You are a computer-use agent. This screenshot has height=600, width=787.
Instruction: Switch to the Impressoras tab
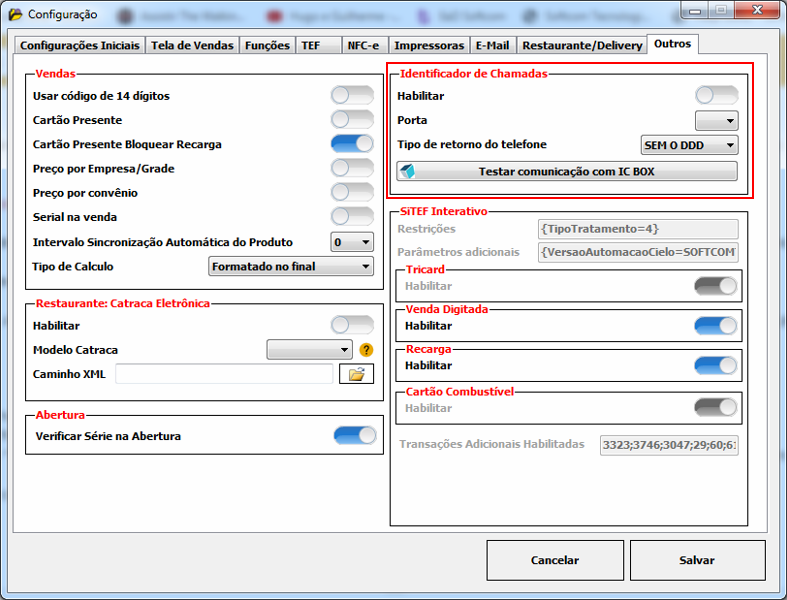point(429,45)
